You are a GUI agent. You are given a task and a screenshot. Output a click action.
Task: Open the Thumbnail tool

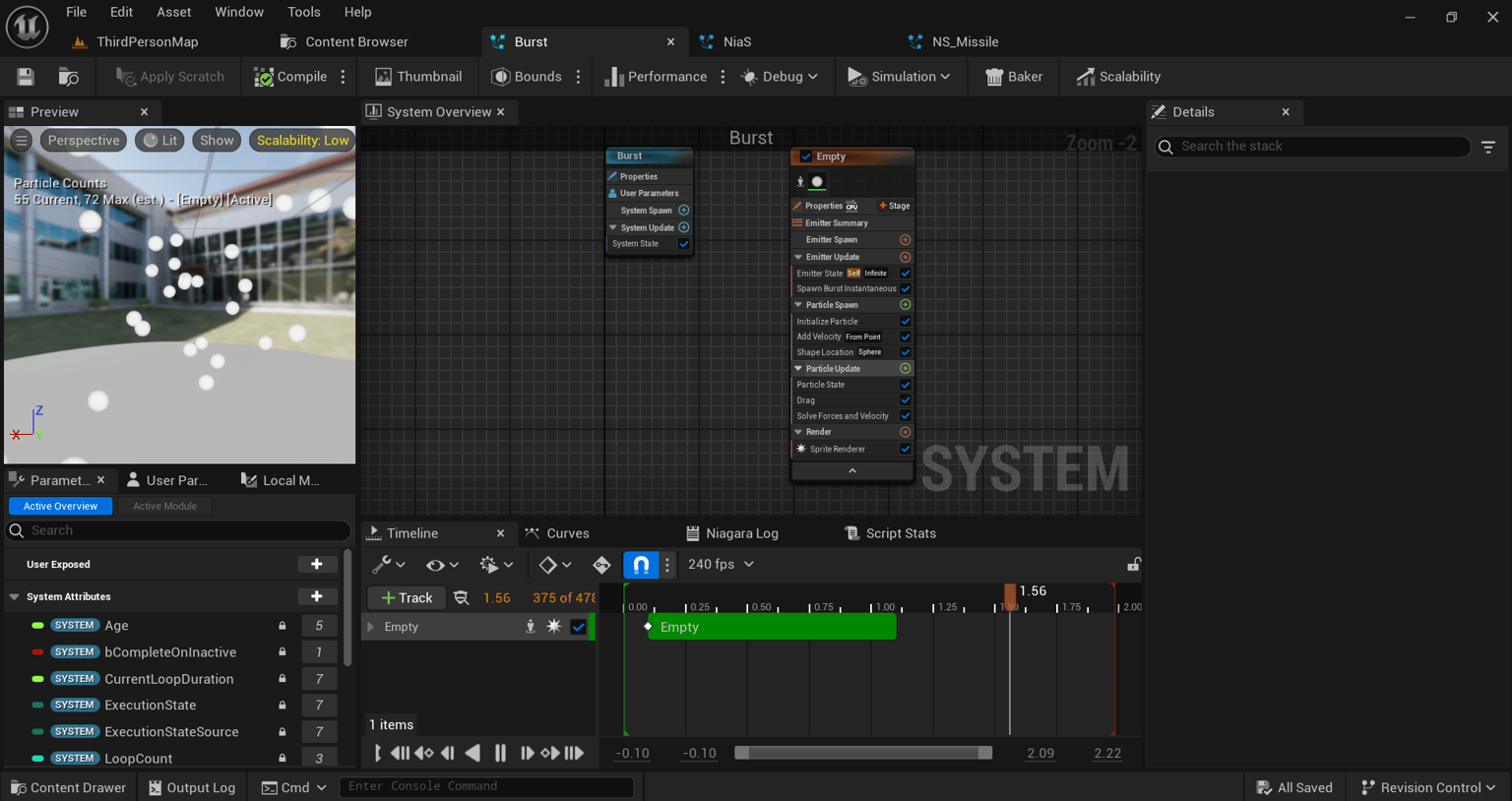pyautogui.click(x=418, y=77)
